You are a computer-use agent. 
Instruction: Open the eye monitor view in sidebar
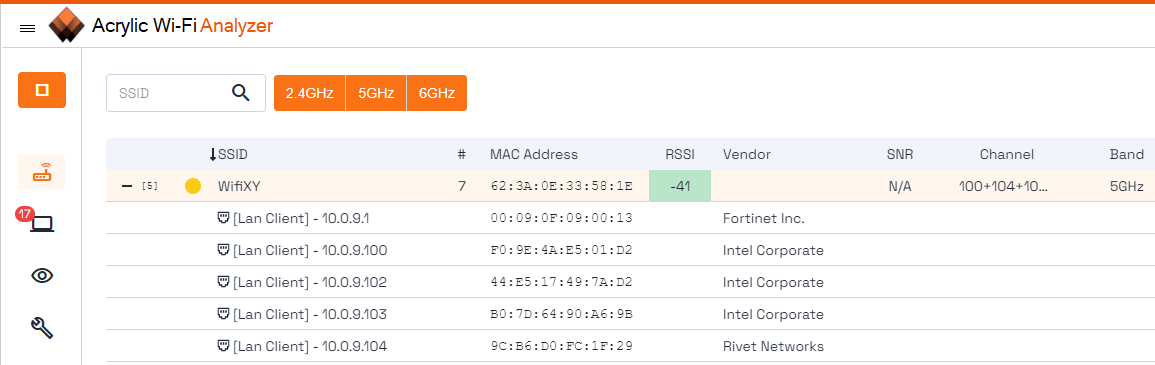[x=42, y=276]
